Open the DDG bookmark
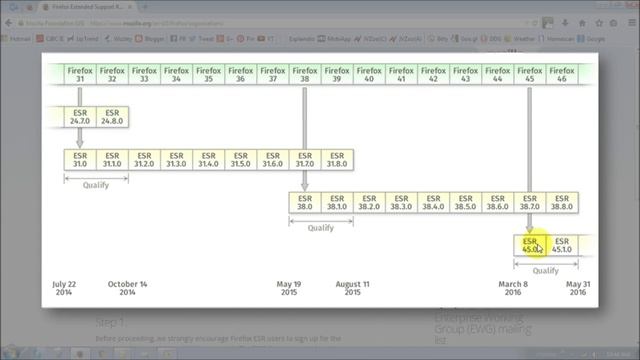Viewport: 640px width, 360px height. point(491,39)
